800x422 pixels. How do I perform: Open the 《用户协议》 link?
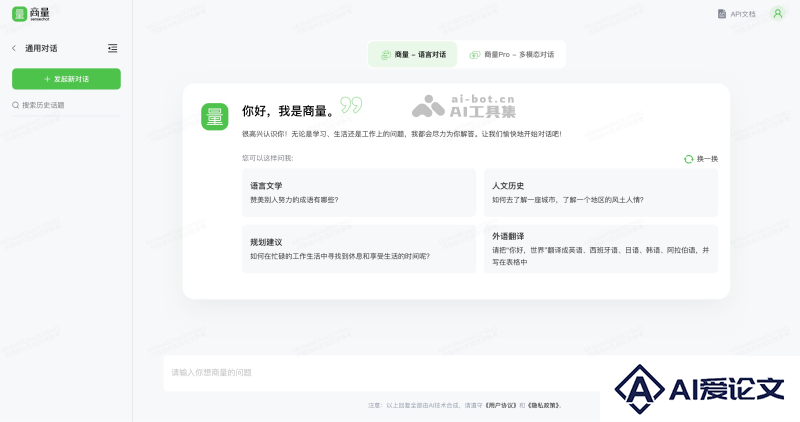point(500,406)
